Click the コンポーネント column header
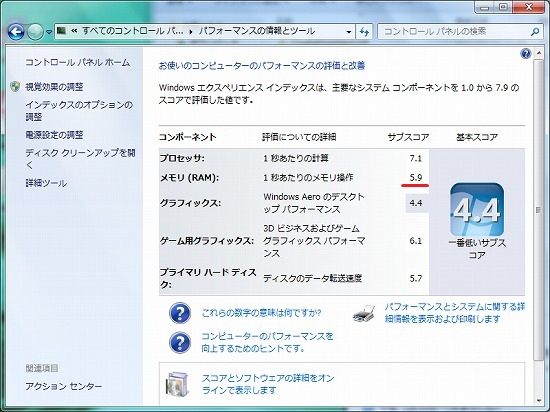Viewport: 550px width, 412px height. coord(188,137)
